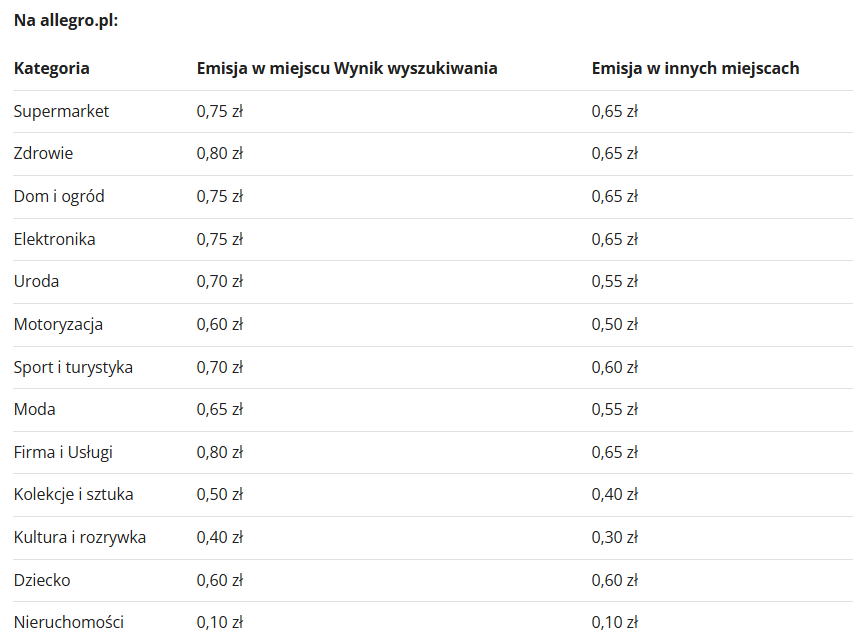Screen dimensions: 867x643
Task: Click 0,50 zł price in Motoryzacja row
Action: tap(614, 324)
